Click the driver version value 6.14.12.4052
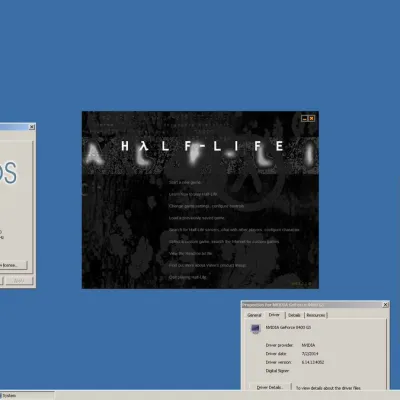This screenshot has width=400, height=400. (313, 362)
